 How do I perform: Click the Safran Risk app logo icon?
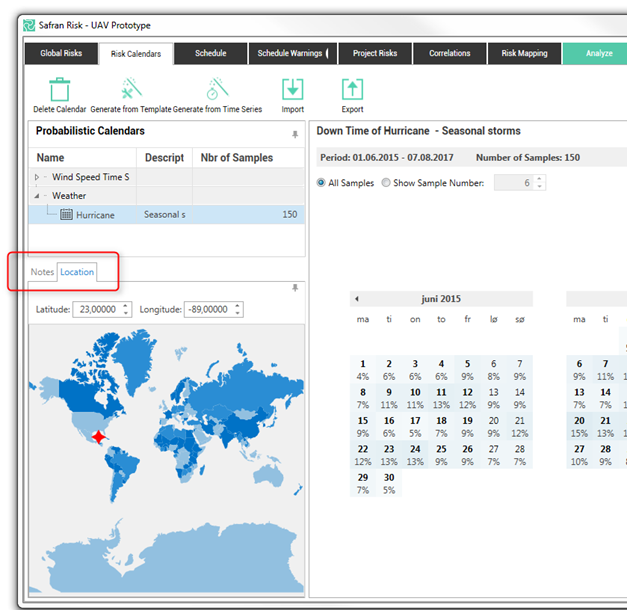coord(29,25)
